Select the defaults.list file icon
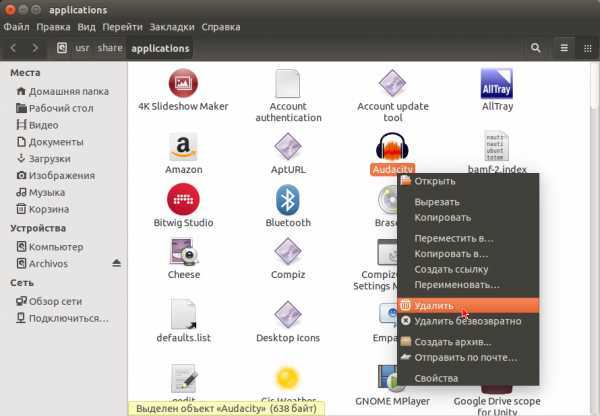This screenshot has width=600, height=416. pos(183,314)
